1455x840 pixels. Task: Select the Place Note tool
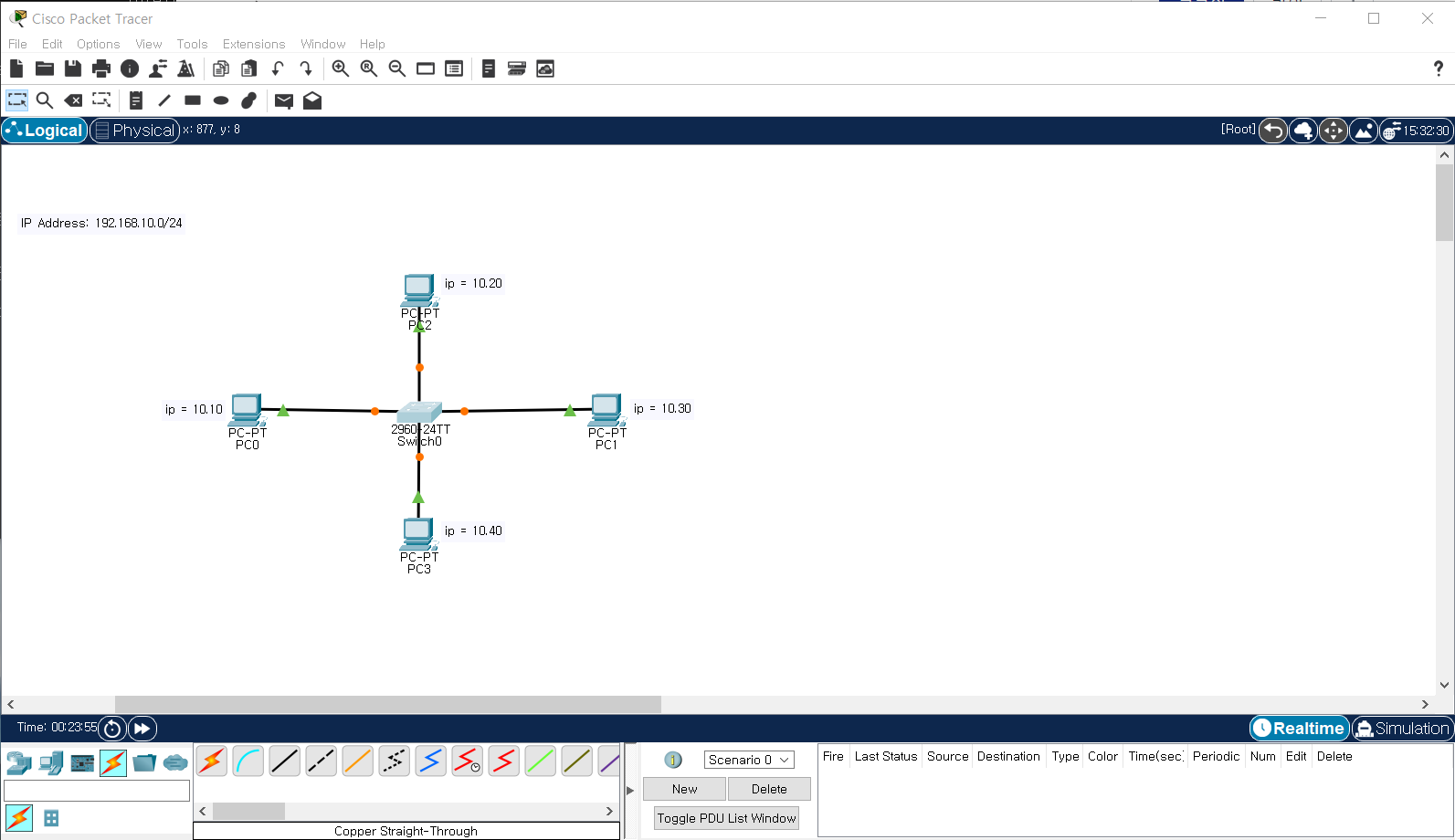tap(135, 100)
